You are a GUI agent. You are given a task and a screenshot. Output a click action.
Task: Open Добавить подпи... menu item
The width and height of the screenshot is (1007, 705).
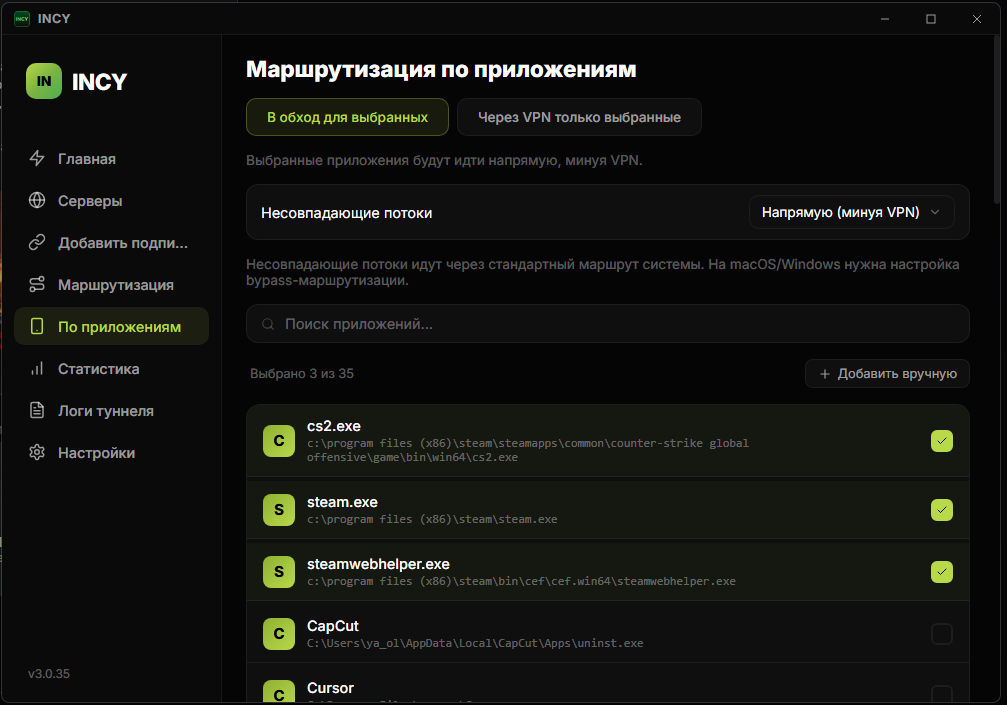[112, 243]
